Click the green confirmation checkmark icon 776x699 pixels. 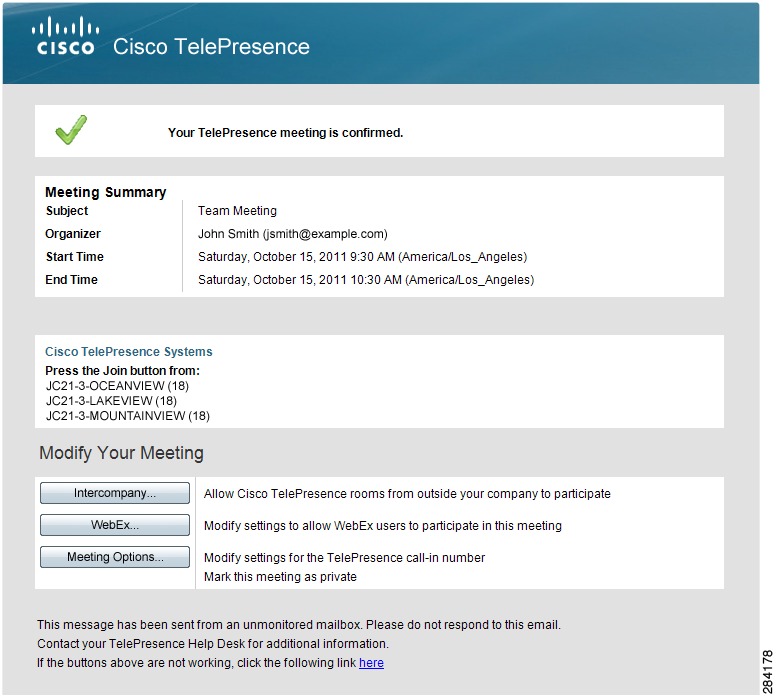click(x=71, y=130)
